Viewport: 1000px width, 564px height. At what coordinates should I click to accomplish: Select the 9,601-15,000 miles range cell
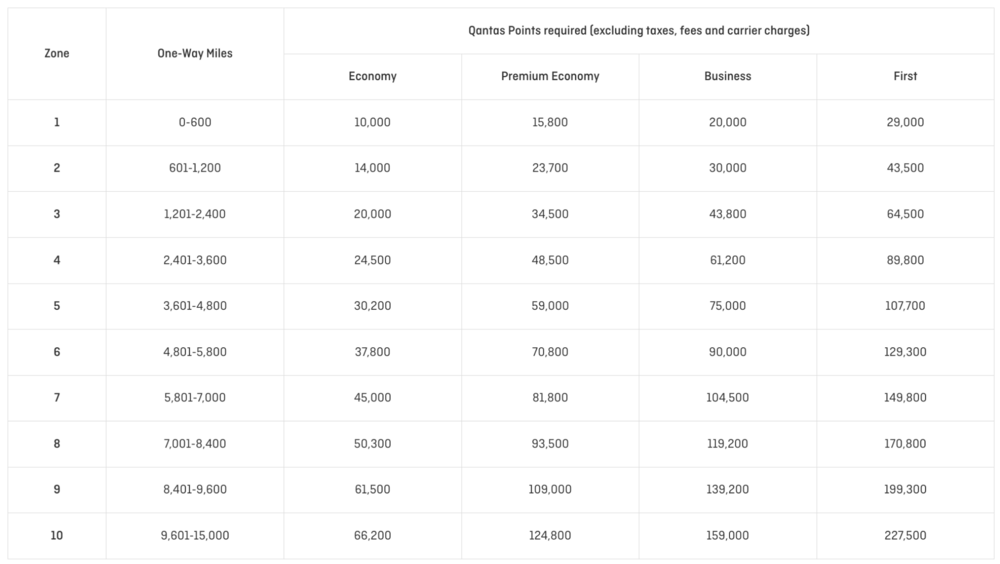click(x=195, y=536)
